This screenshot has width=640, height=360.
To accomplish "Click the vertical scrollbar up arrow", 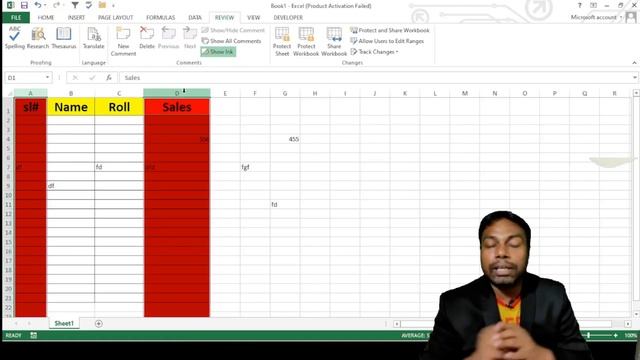I will 636,93.
